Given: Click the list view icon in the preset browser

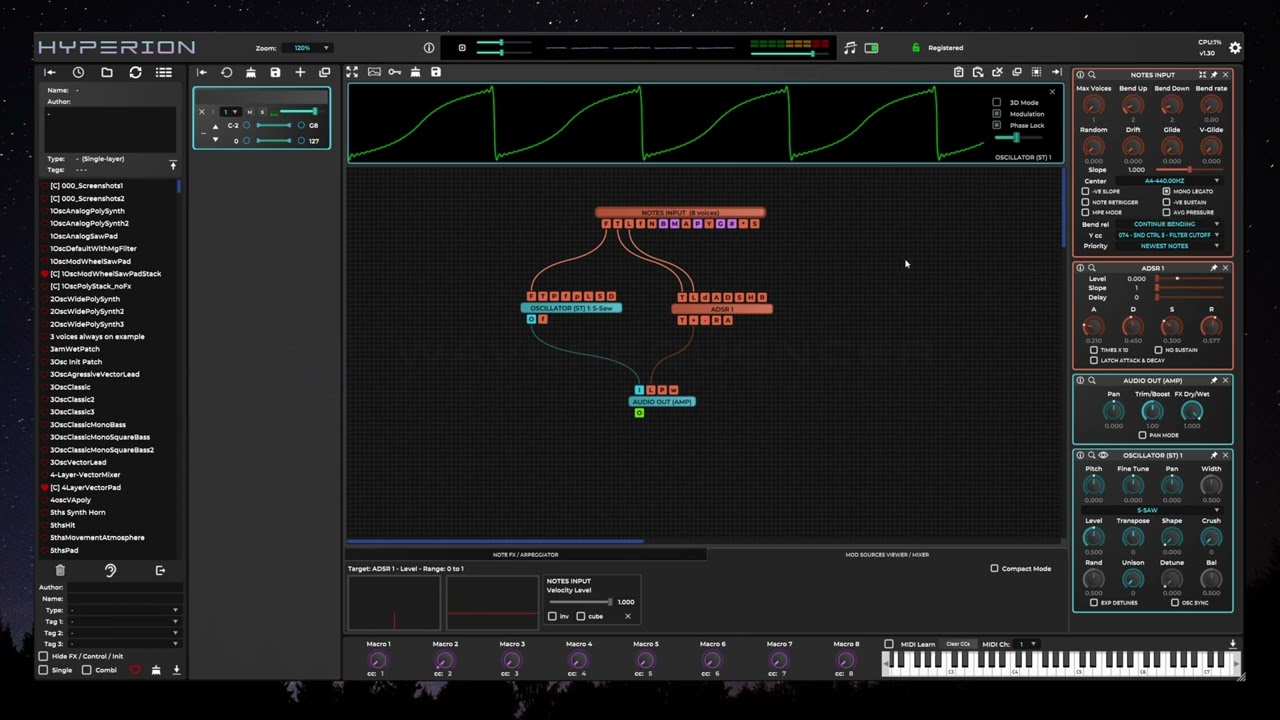Looking at the screenshot, I should coord(164,72).
